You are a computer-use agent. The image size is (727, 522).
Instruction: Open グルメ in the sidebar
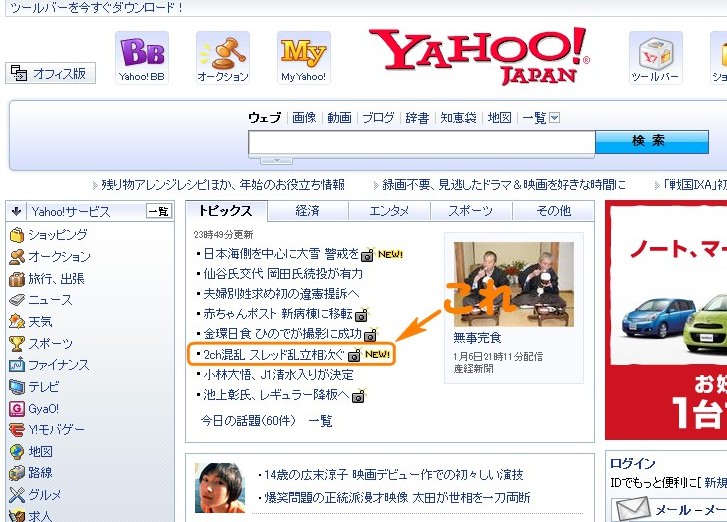point(35,495)
